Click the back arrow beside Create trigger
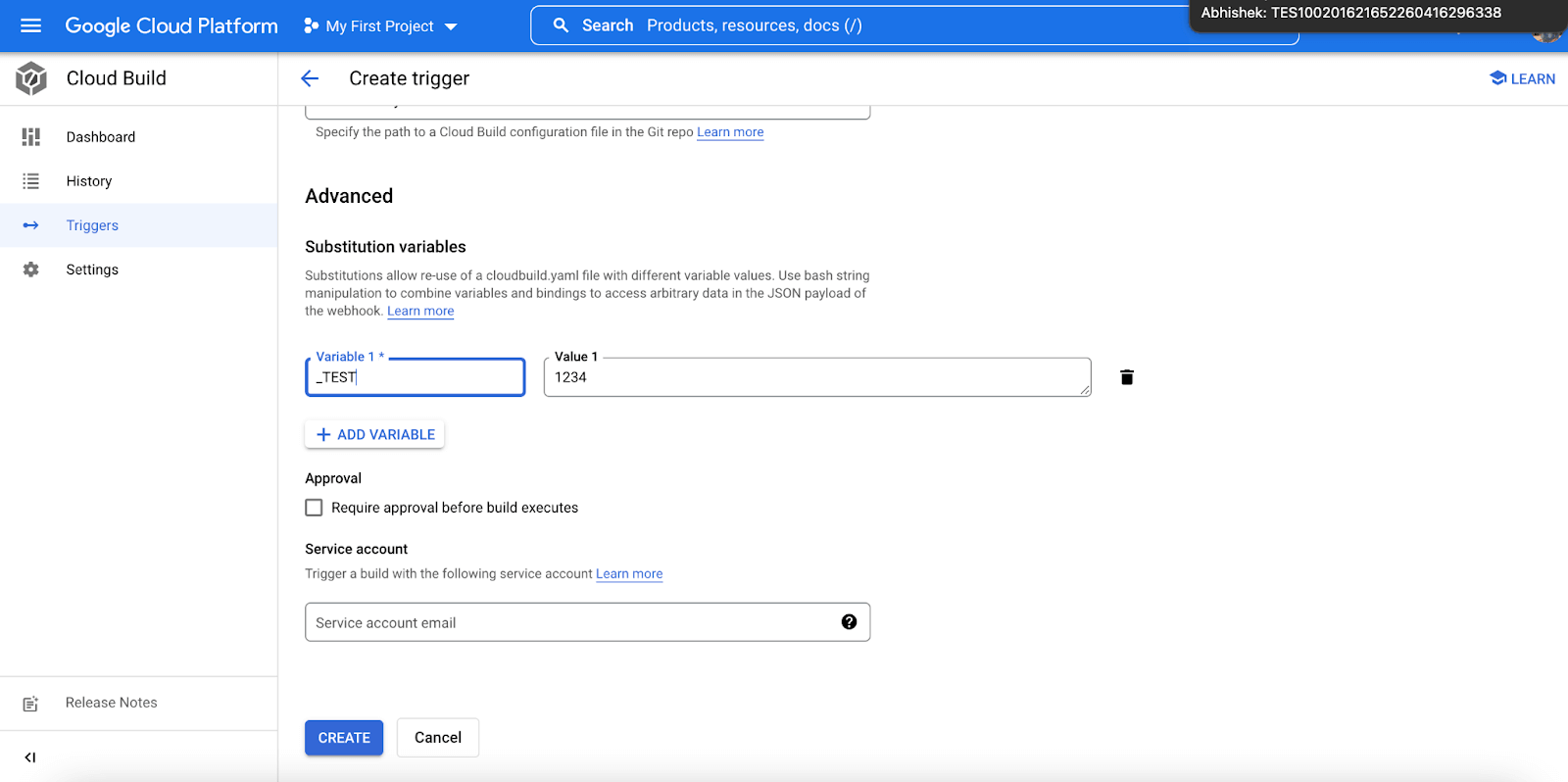This screenshot has height=782, width=1568. [310, 78]
